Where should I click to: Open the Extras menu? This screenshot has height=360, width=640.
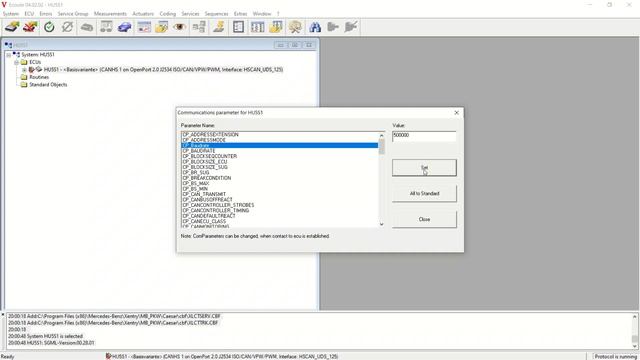click(x=240, y=13)
